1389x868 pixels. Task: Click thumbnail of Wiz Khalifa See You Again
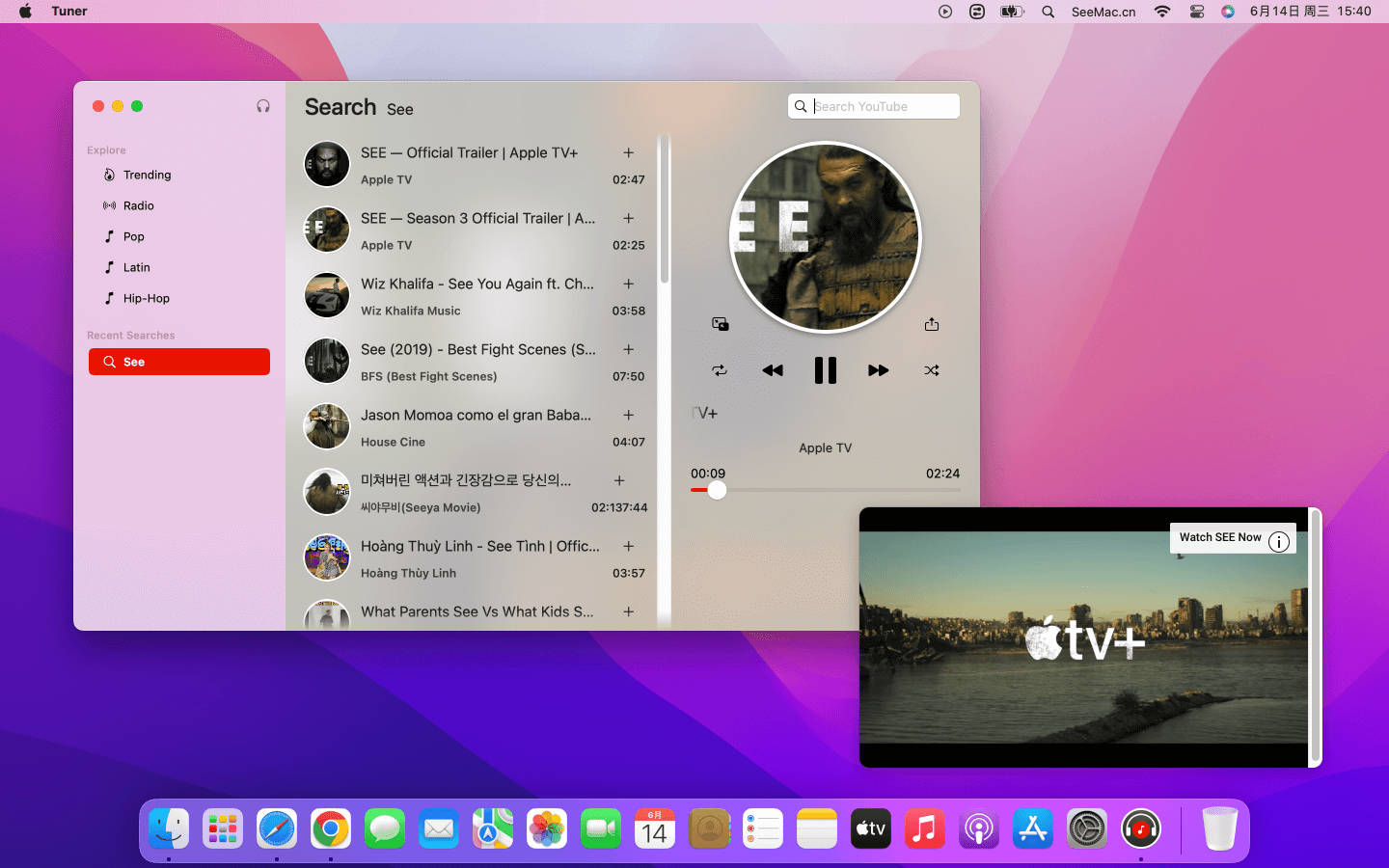tap(327, 295)
